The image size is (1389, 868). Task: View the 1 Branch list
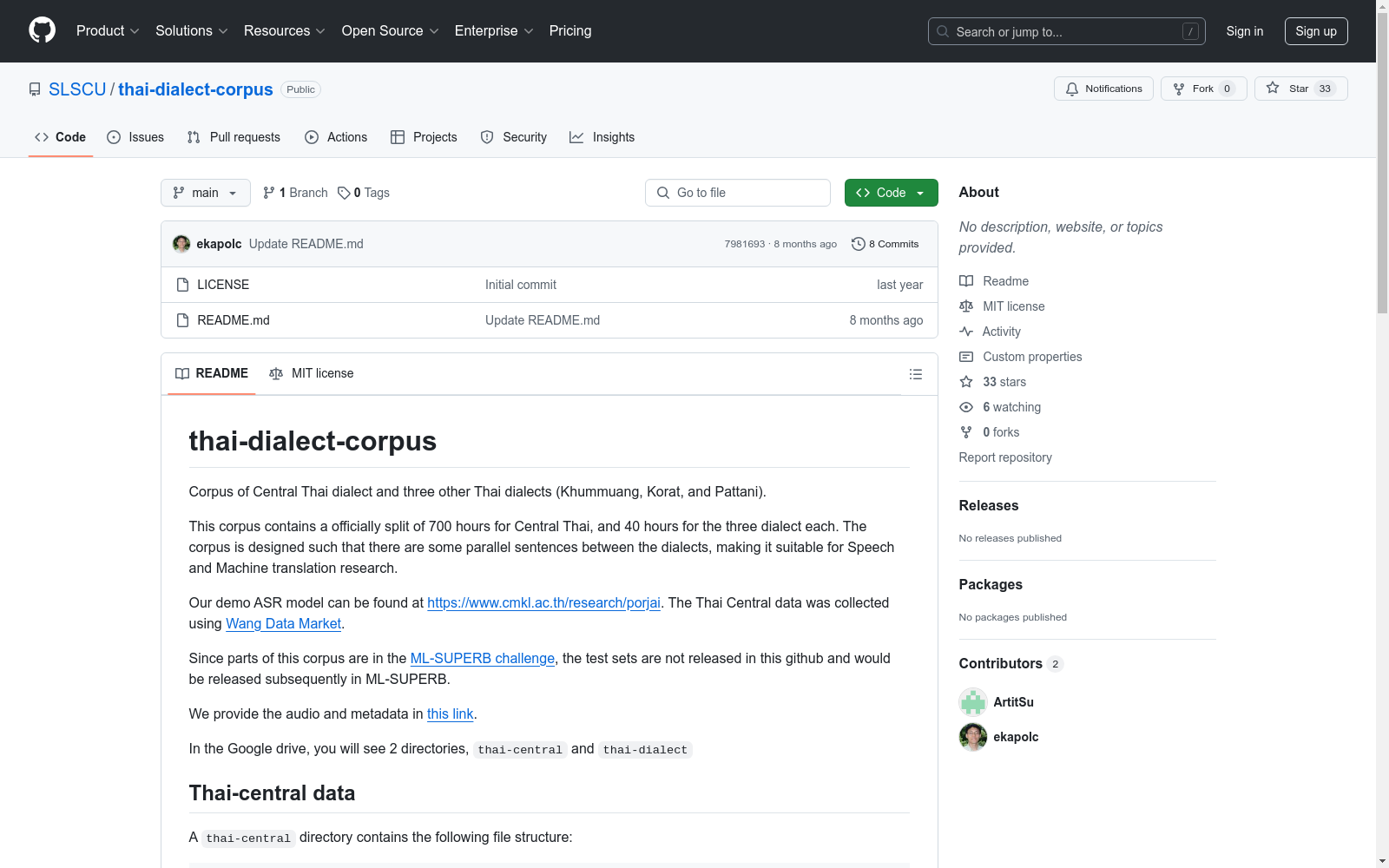point(295,193)
